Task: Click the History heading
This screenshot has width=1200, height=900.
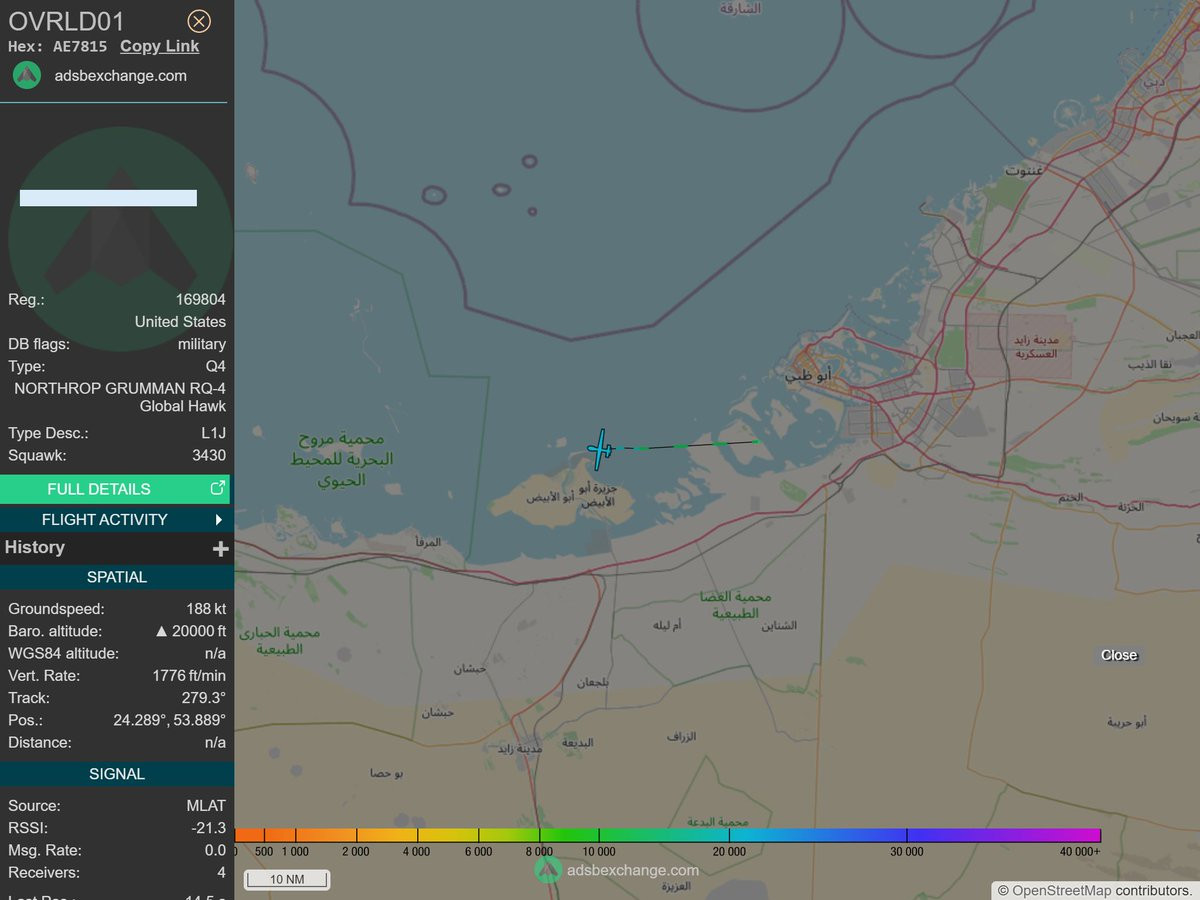Action: pyautogui.click(x=35, y=547)
